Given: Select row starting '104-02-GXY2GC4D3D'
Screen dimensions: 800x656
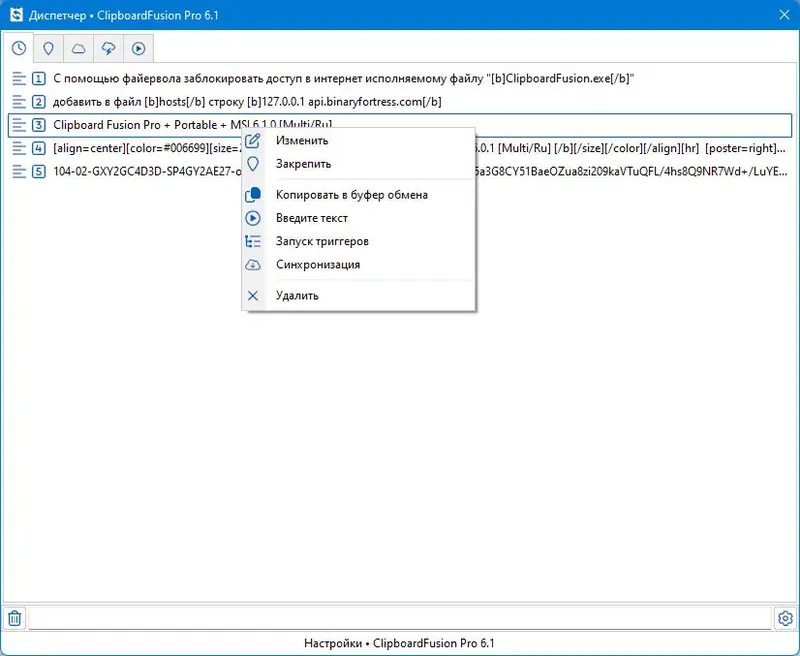Looking at the screenshot, I should 400,171.
